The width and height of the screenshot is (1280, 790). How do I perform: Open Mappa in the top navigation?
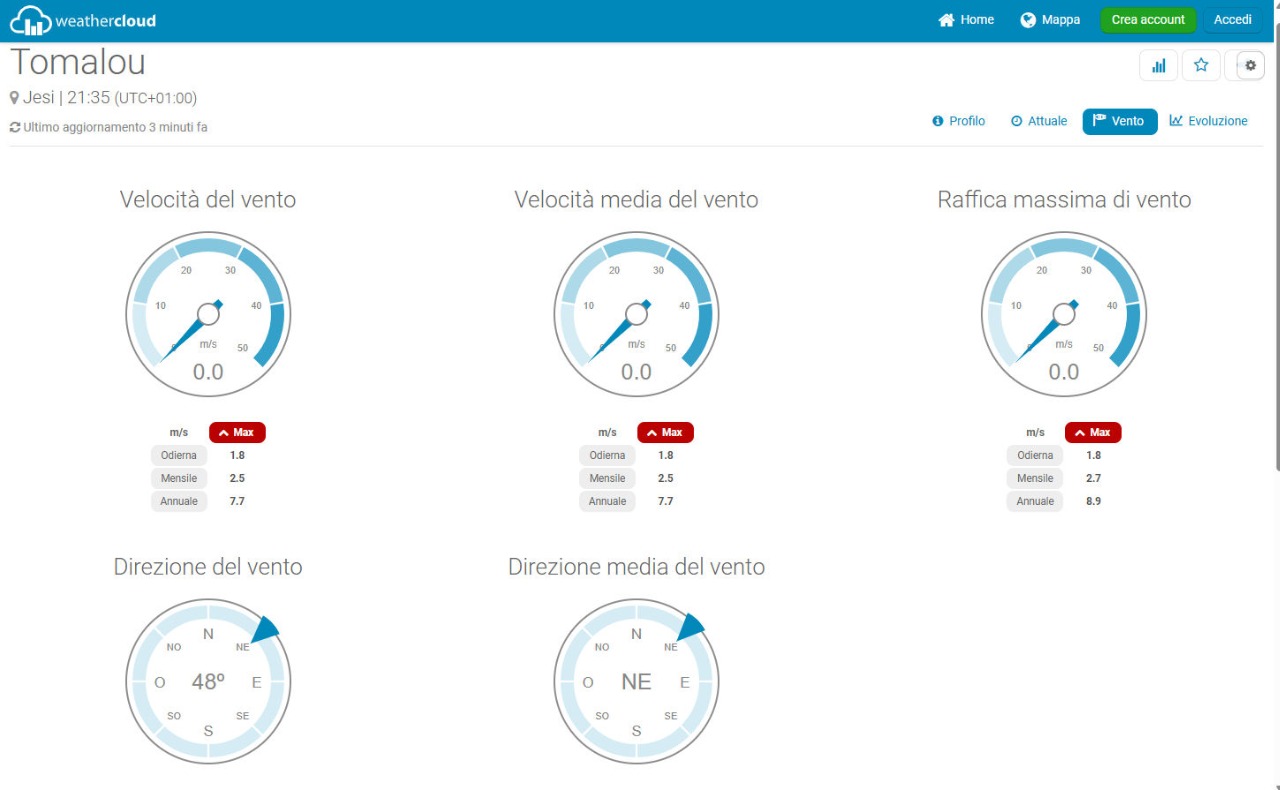click(1050, 20)
